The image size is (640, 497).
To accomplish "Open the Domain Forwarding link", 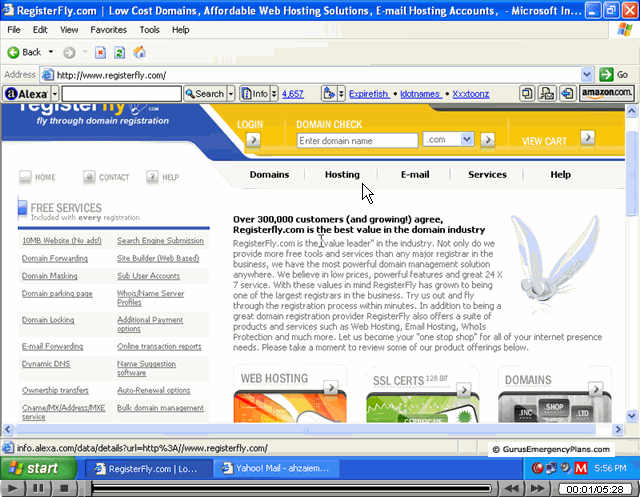I will click(55, 258).
